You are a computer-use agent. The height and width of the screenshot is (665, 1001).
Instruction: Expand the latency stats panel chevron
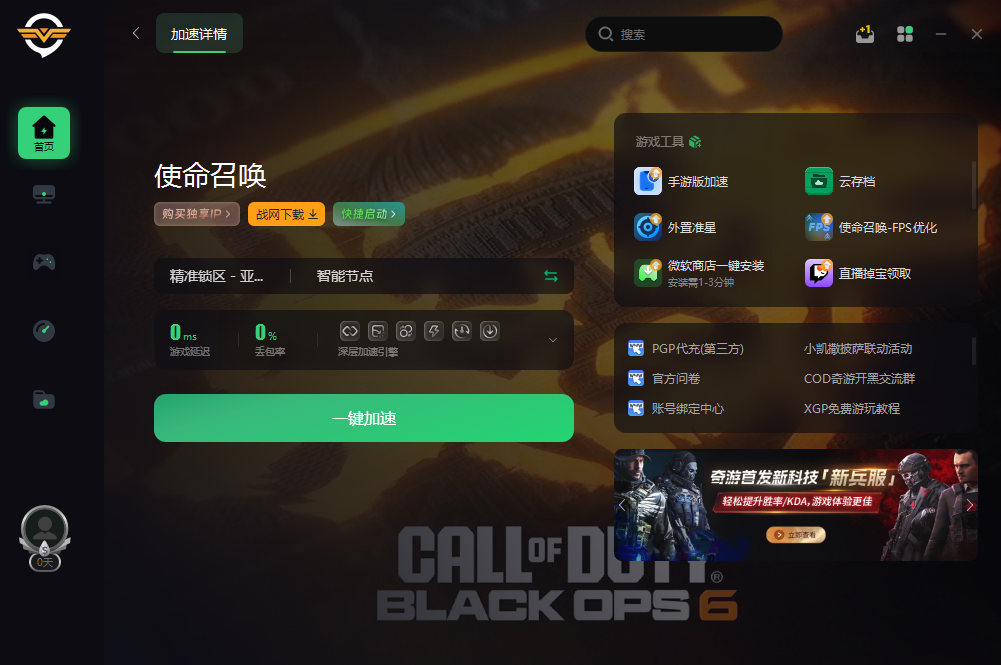click(553, 340)
